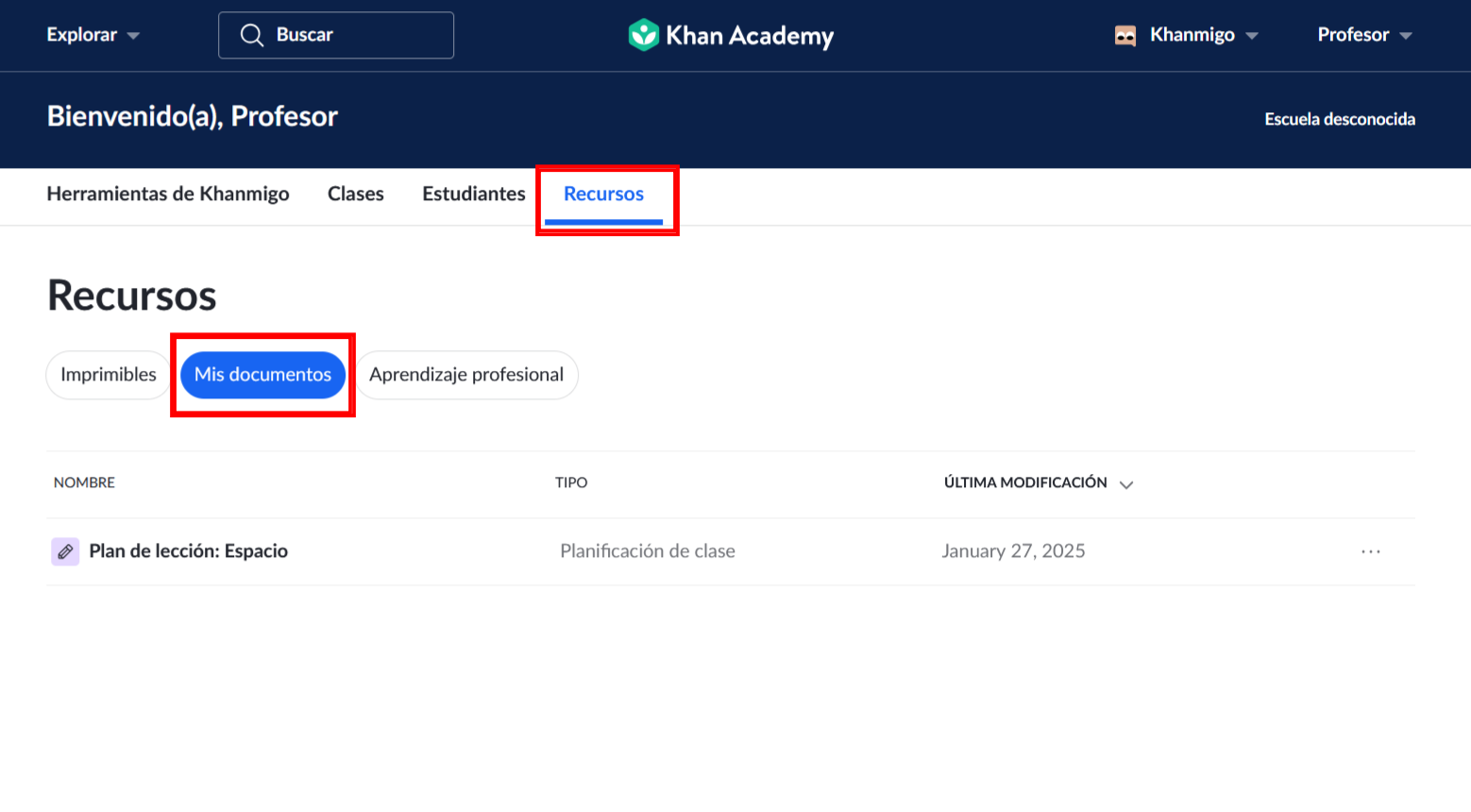Switch to the Clases tab
Screen dimensions: 1471x812
(x=356, y=194)
